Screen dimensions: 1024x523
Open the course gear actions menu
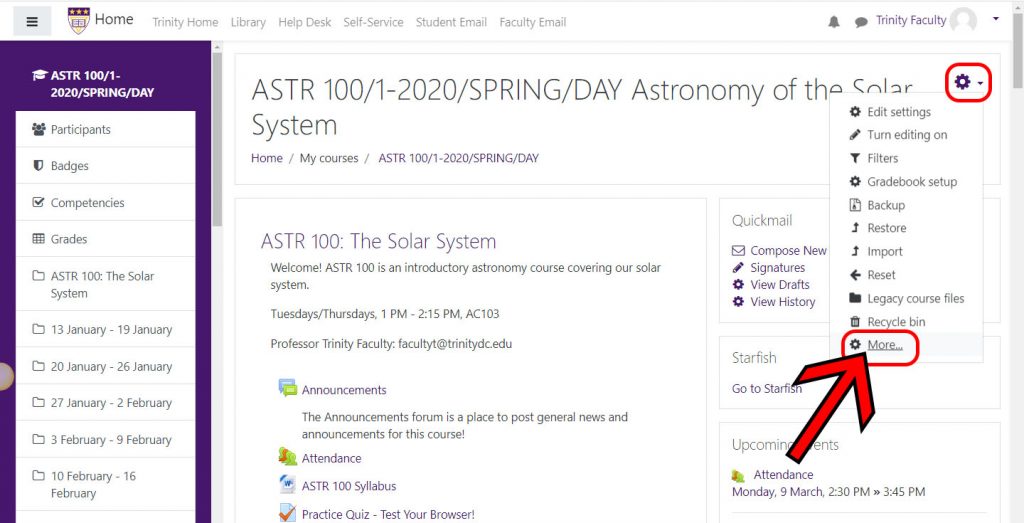967,82
